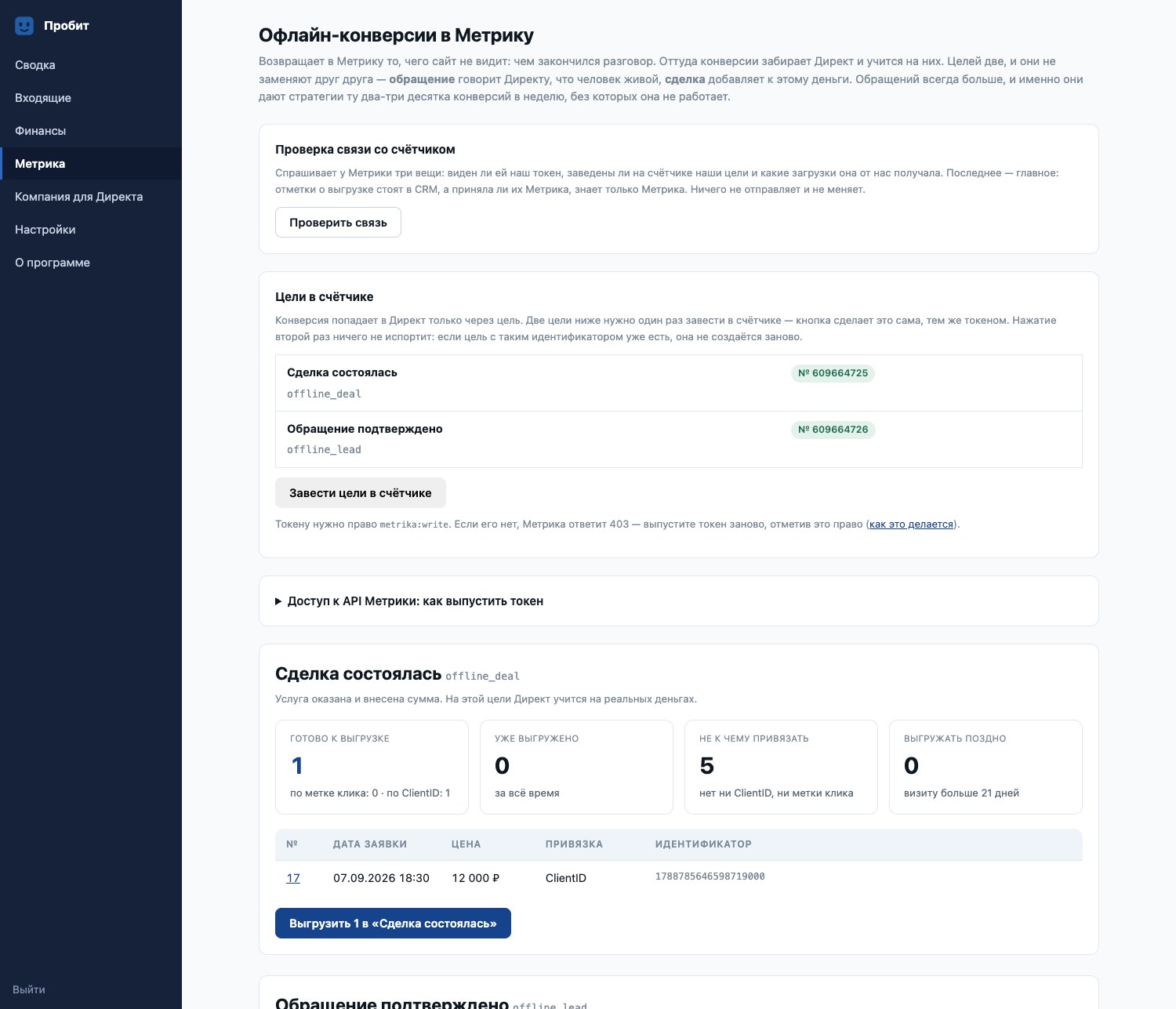This screenshot has height=1009, width=1176.
Task: Click the price cell 12 000 ₽
Action: pyautogui.click(x=475, y=878)
